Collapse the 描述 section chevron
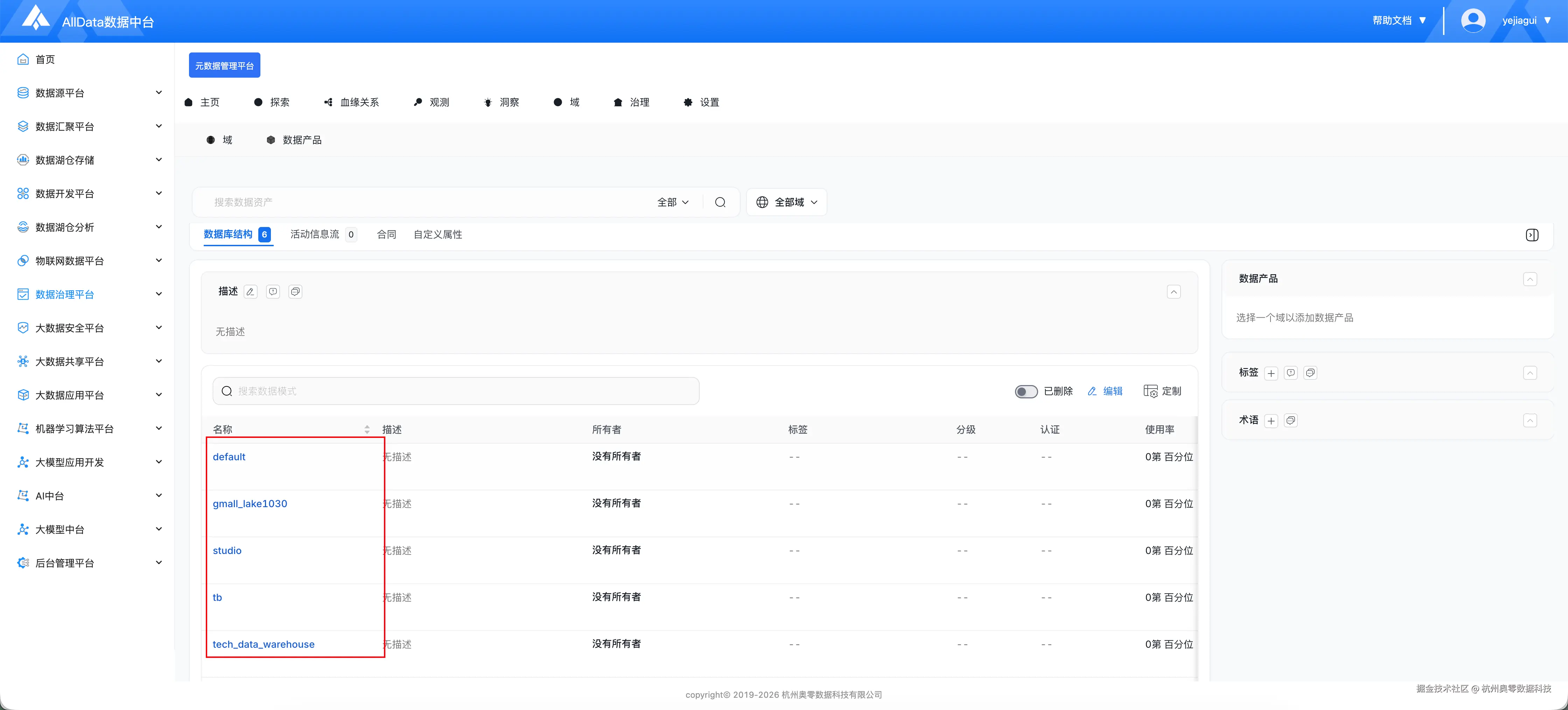The width and height of the screenshot is (1568, 710). [x=1174, y=292]
